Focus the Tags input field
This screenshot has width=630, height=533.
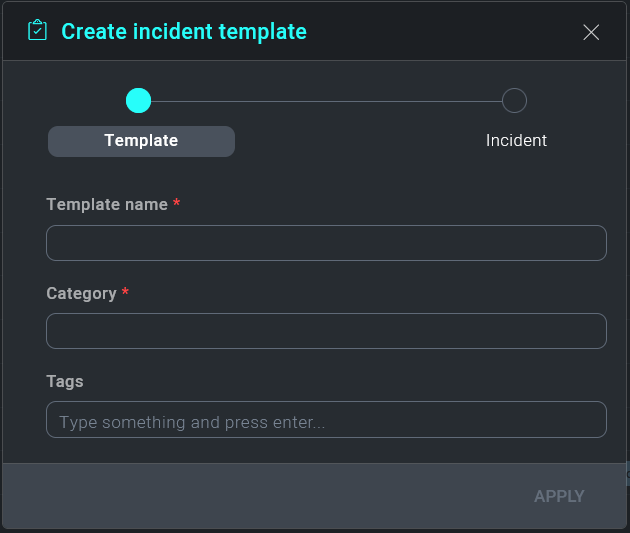coord(326,419)
